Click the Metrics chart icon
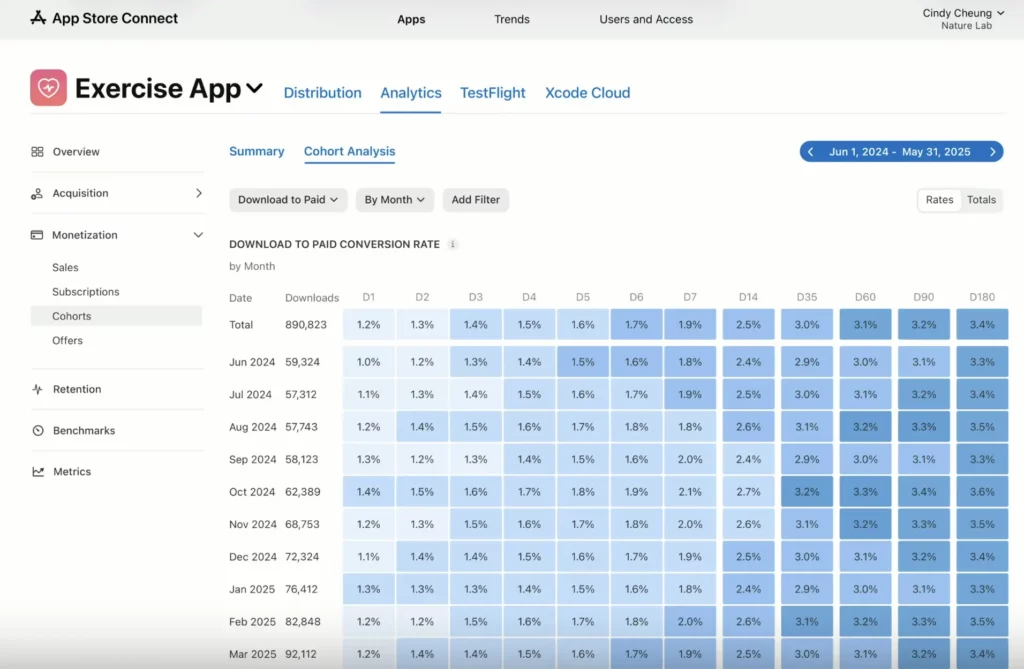 [x=37, y=472]
